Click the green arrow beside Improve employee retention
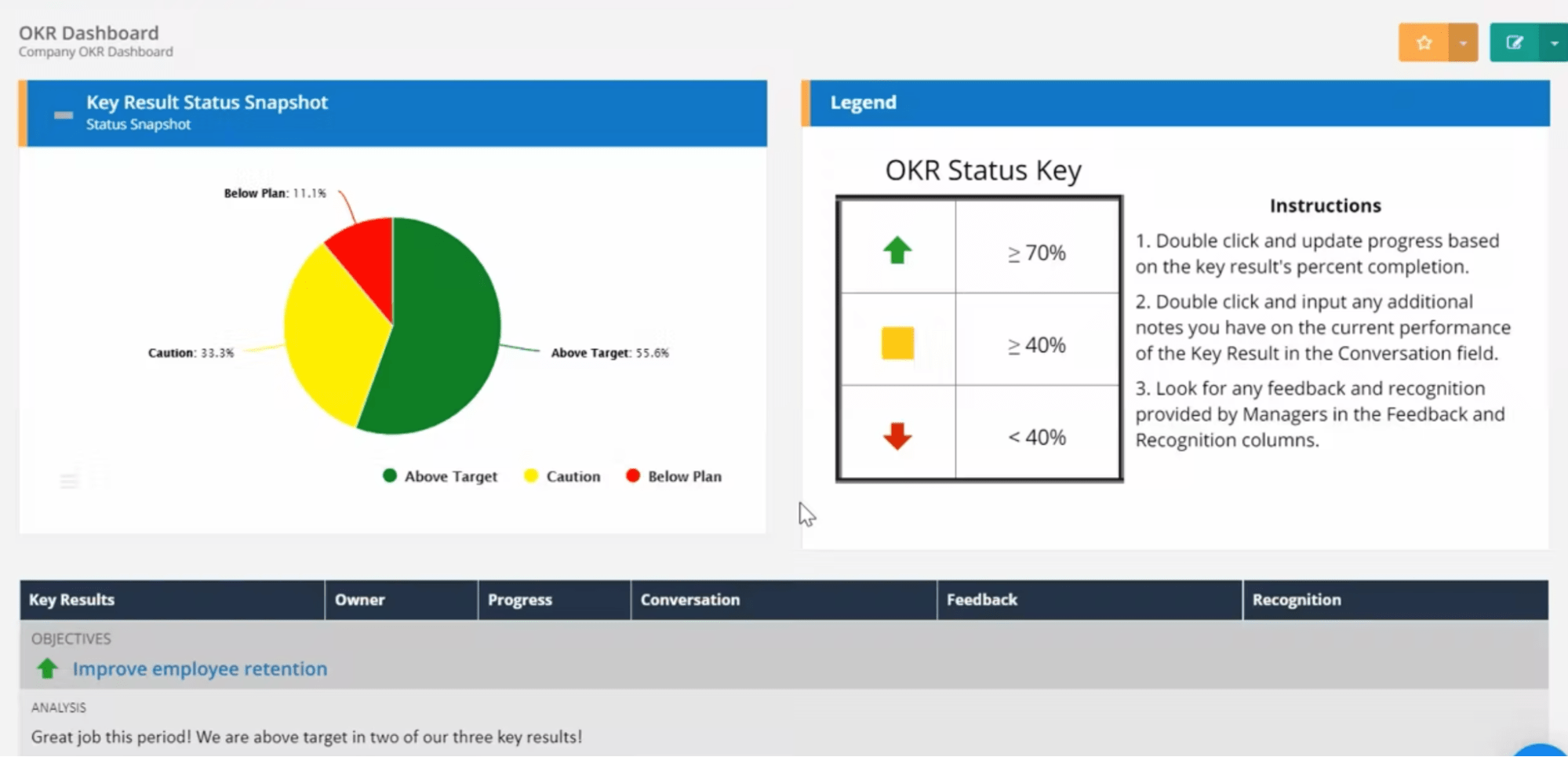The image size is (1568, 757). click(x=47, y=668)
